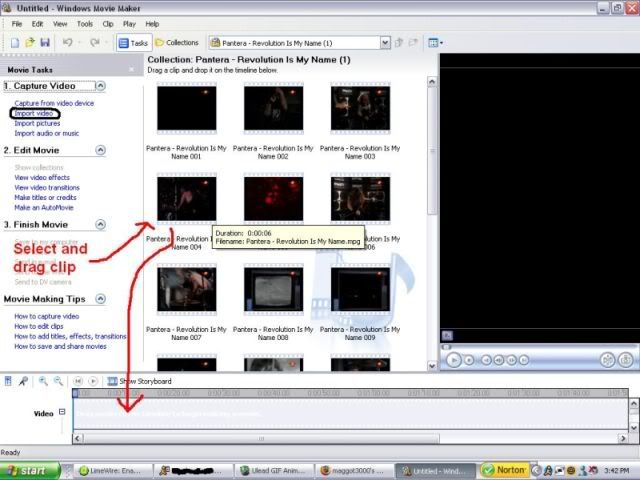Click the Split Clip button in monitor

click(608, 360)
